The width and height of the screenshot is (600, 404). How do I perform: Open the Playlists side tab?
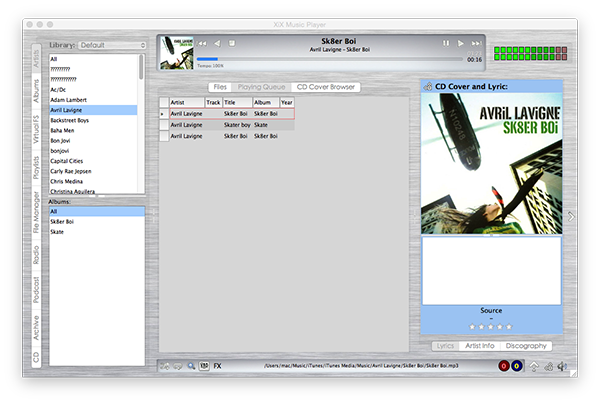click(36, 167)
